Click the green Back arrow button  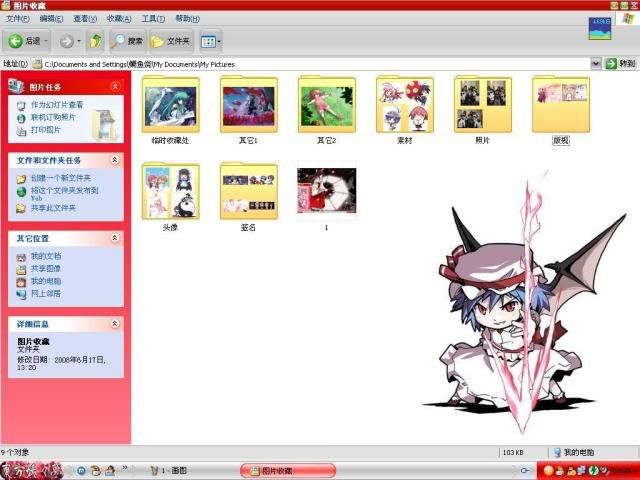(16, 41)
